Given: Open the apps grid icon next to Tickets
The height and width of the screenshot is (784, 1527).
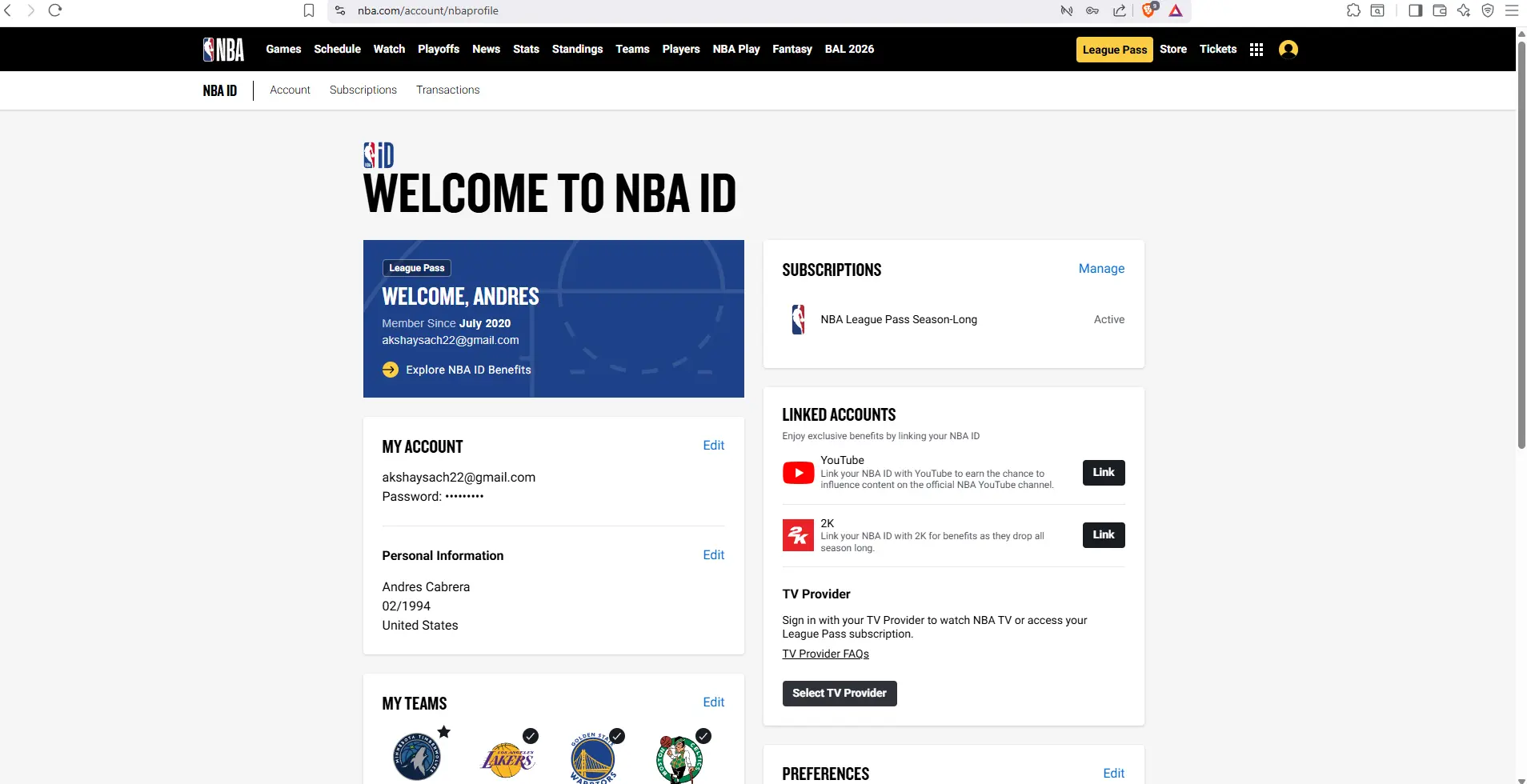Looking at the screenshot, I should (x=1256, y=50).
